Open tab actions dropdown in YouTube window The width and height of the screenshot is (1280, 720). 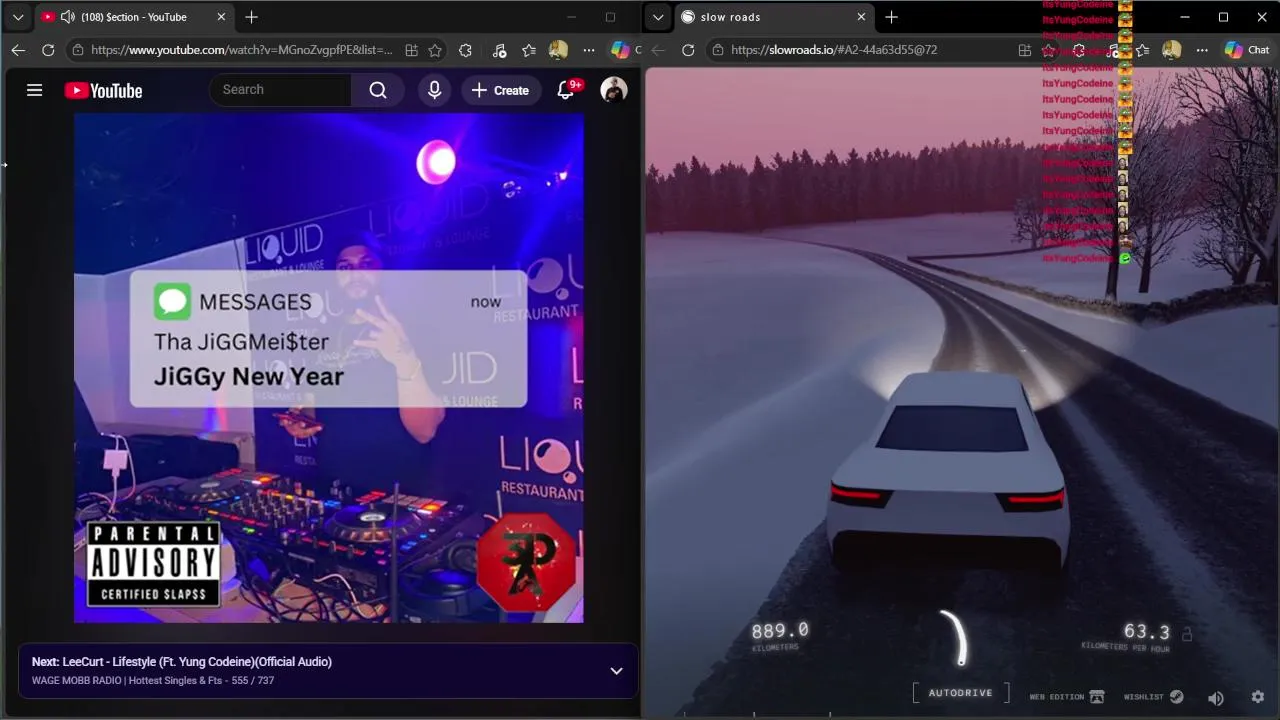point(17,17)
